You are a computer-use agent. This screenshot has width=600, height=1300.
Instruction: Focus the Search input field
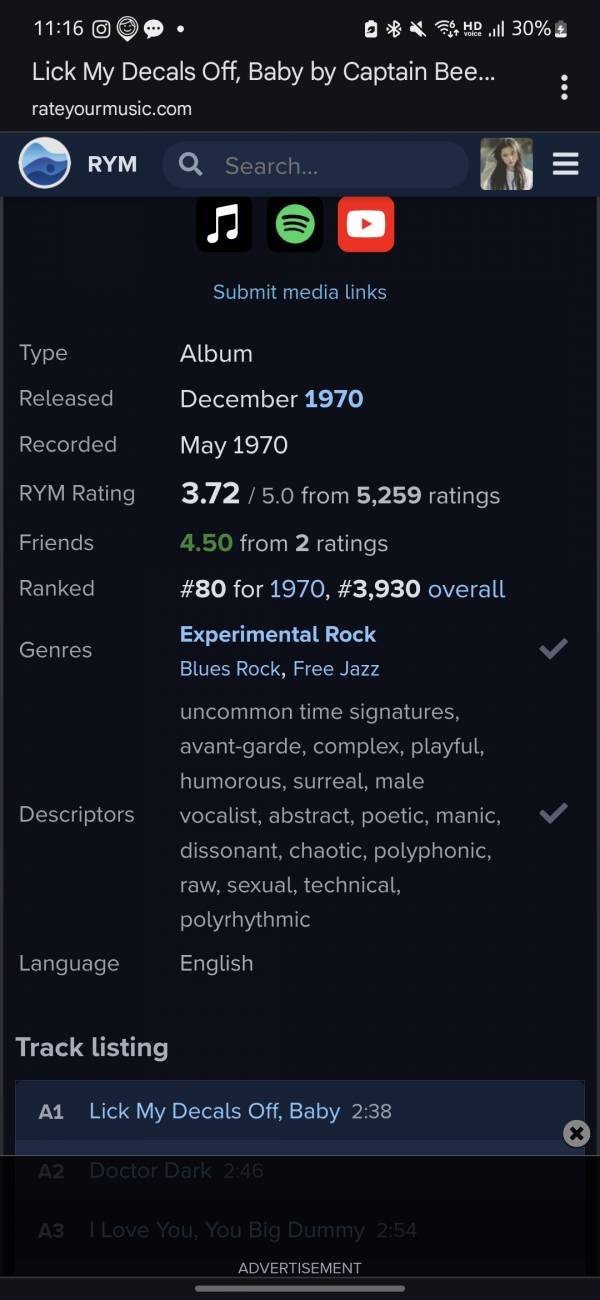[x=315, y=165]
